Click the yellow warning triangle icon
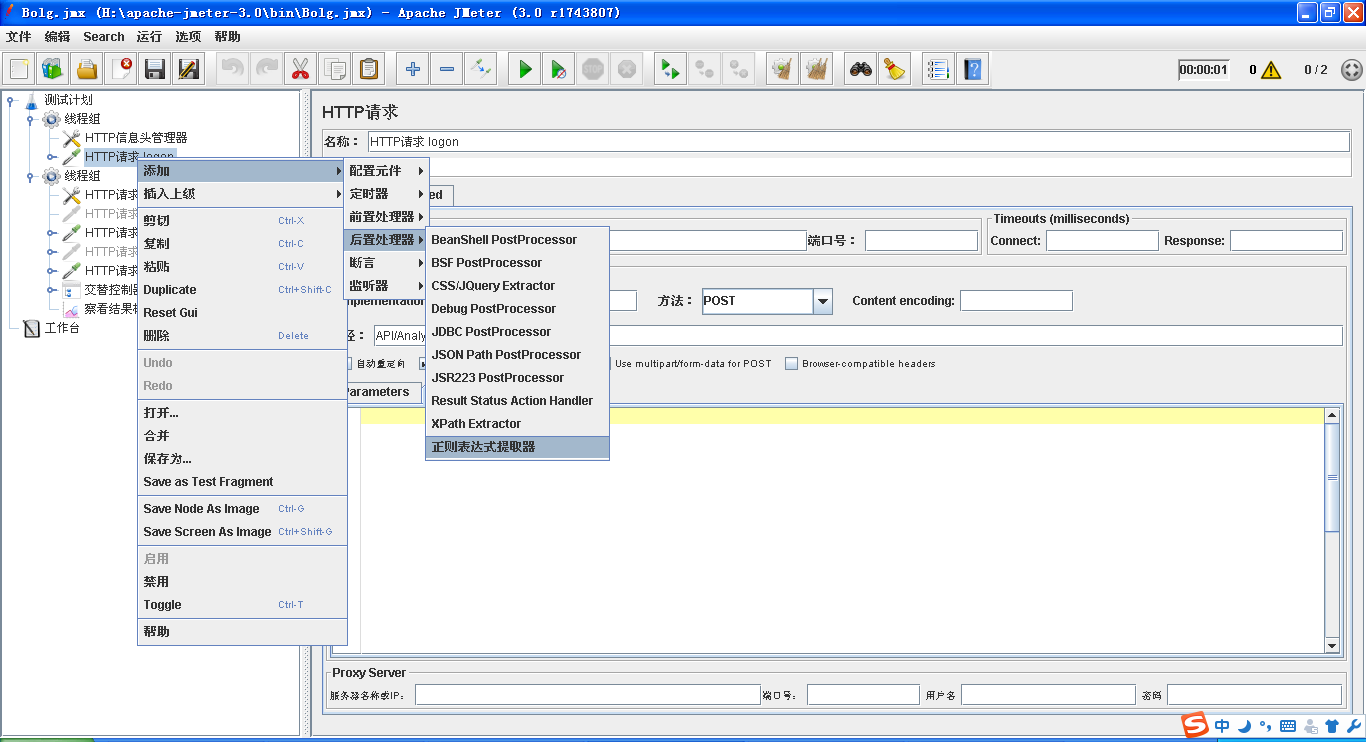The width and height of the screenshot is (1366, 742). (x=1271, y=70)
